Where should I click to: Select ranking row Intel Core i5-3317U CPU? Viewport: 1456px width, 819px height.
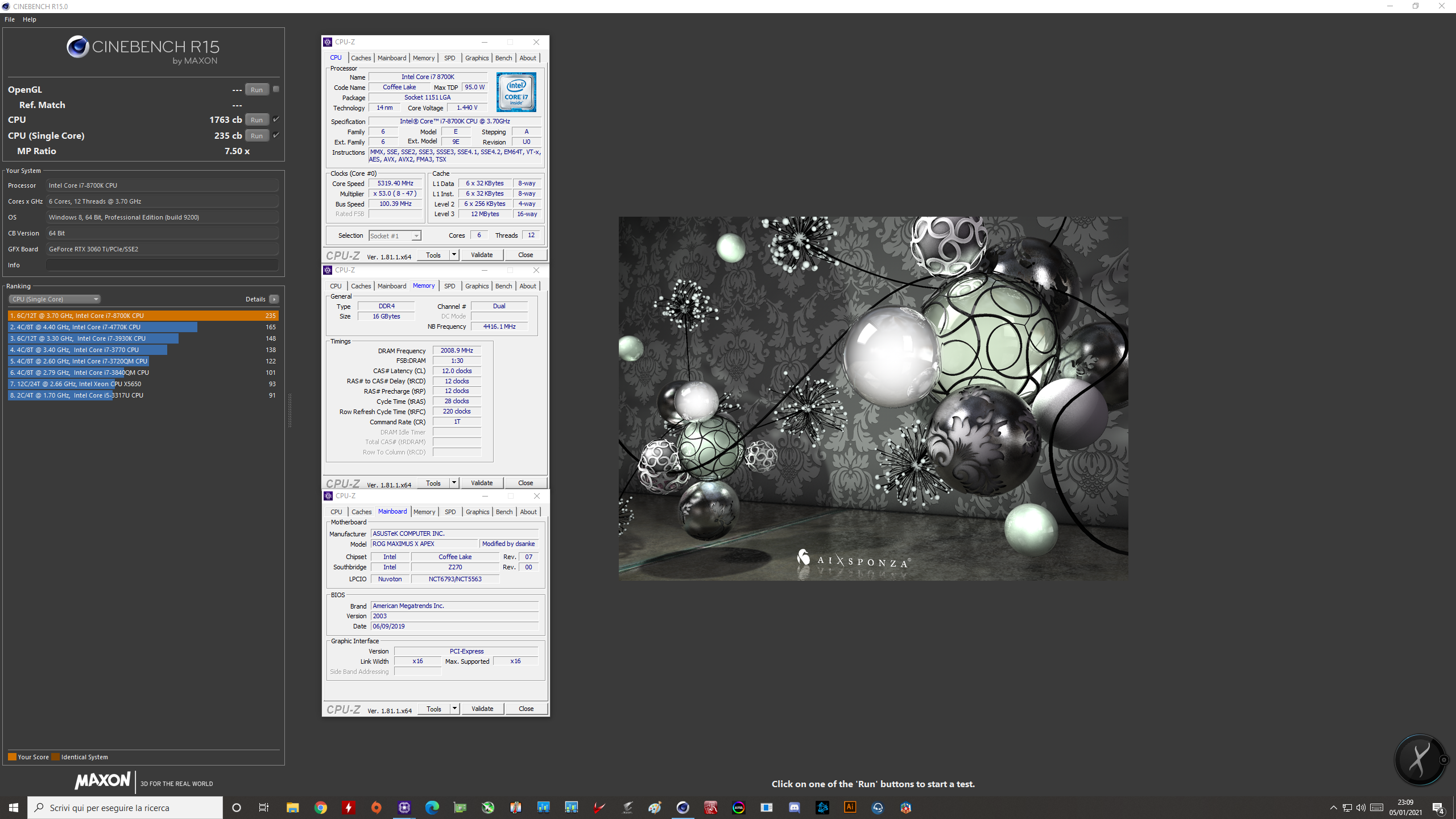(x=143, y=395)
